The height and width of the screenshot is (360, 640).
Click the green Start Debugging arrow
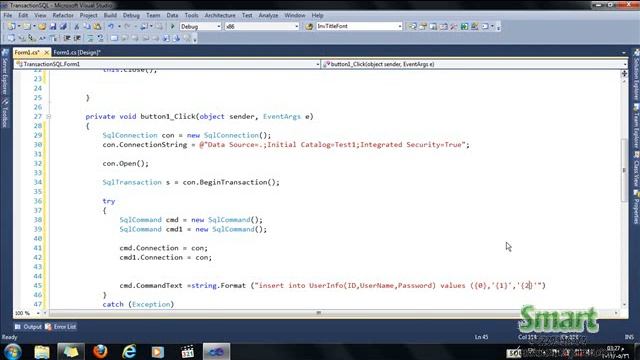point(173,27)
